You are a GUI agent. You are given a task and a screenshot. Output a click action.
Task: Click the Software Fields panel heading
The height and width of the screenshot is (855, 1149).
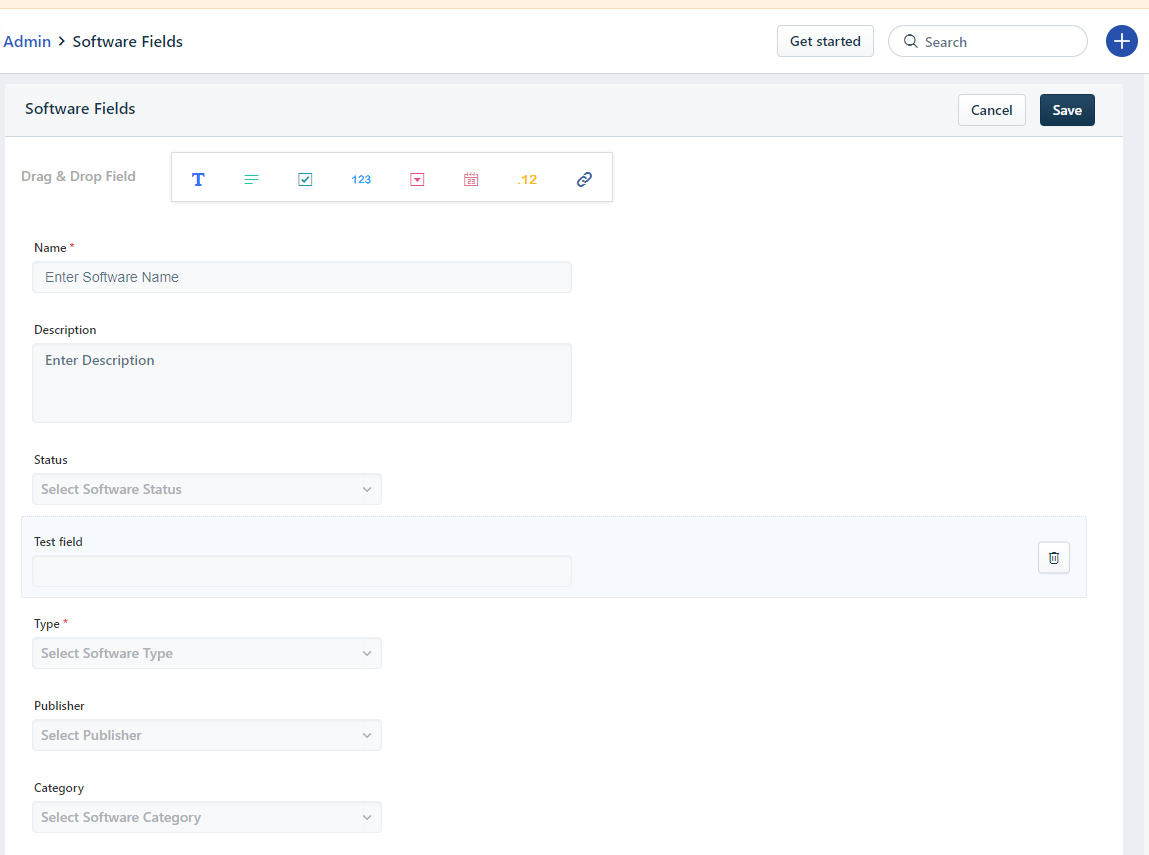click(81, 108)
